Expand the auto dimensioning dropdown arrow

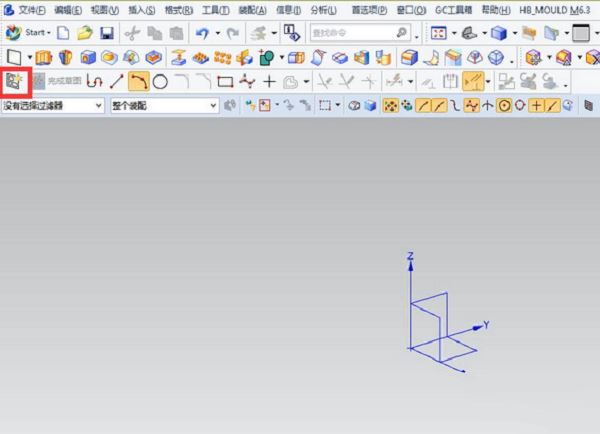click(x=488, y=81)
